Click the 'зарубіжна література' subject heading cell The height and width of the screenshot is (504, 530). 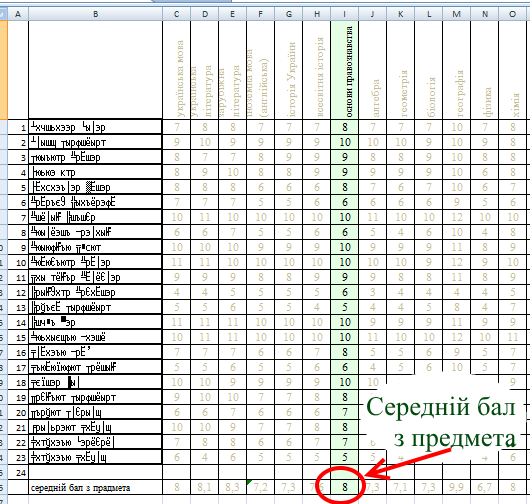233,70
